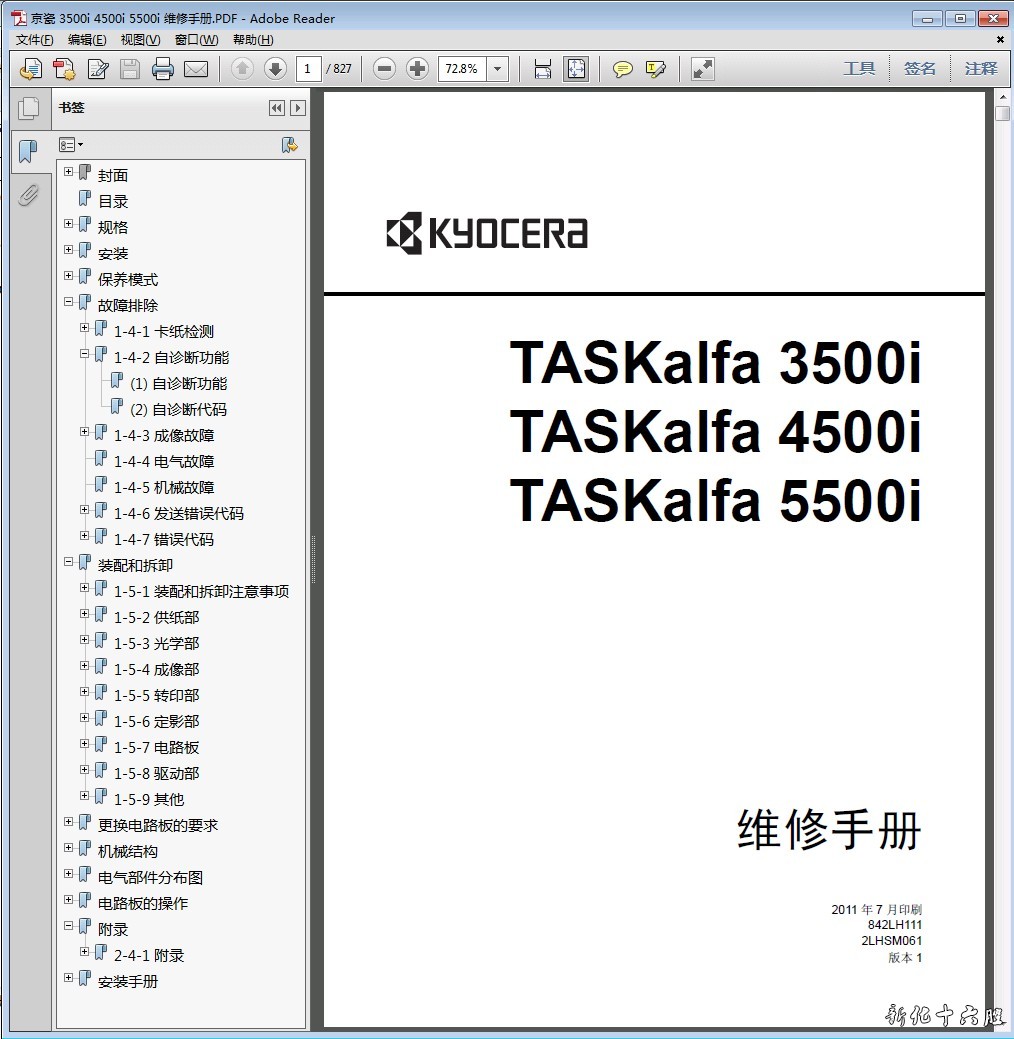Image resolution: width=1014 pixels, height=1039 pixels.
Task: Toggle fit one full page view
Action: point(576,69)
